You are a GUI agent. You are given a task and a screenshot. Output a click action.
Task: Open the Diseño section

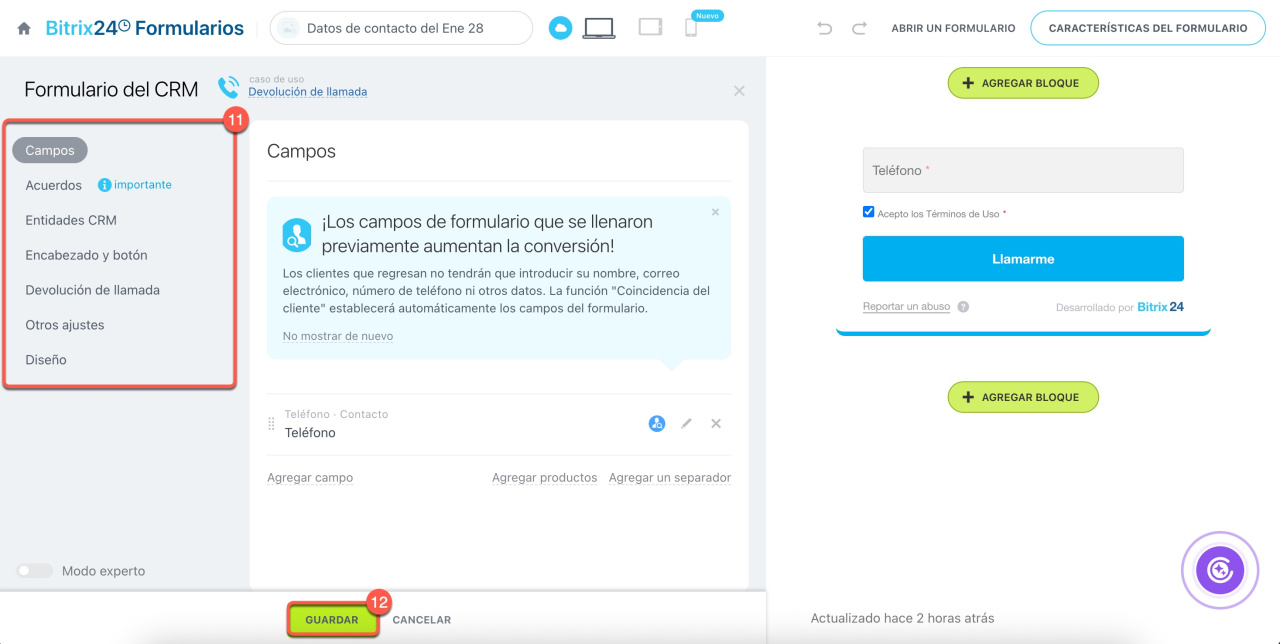click(46, 360)
